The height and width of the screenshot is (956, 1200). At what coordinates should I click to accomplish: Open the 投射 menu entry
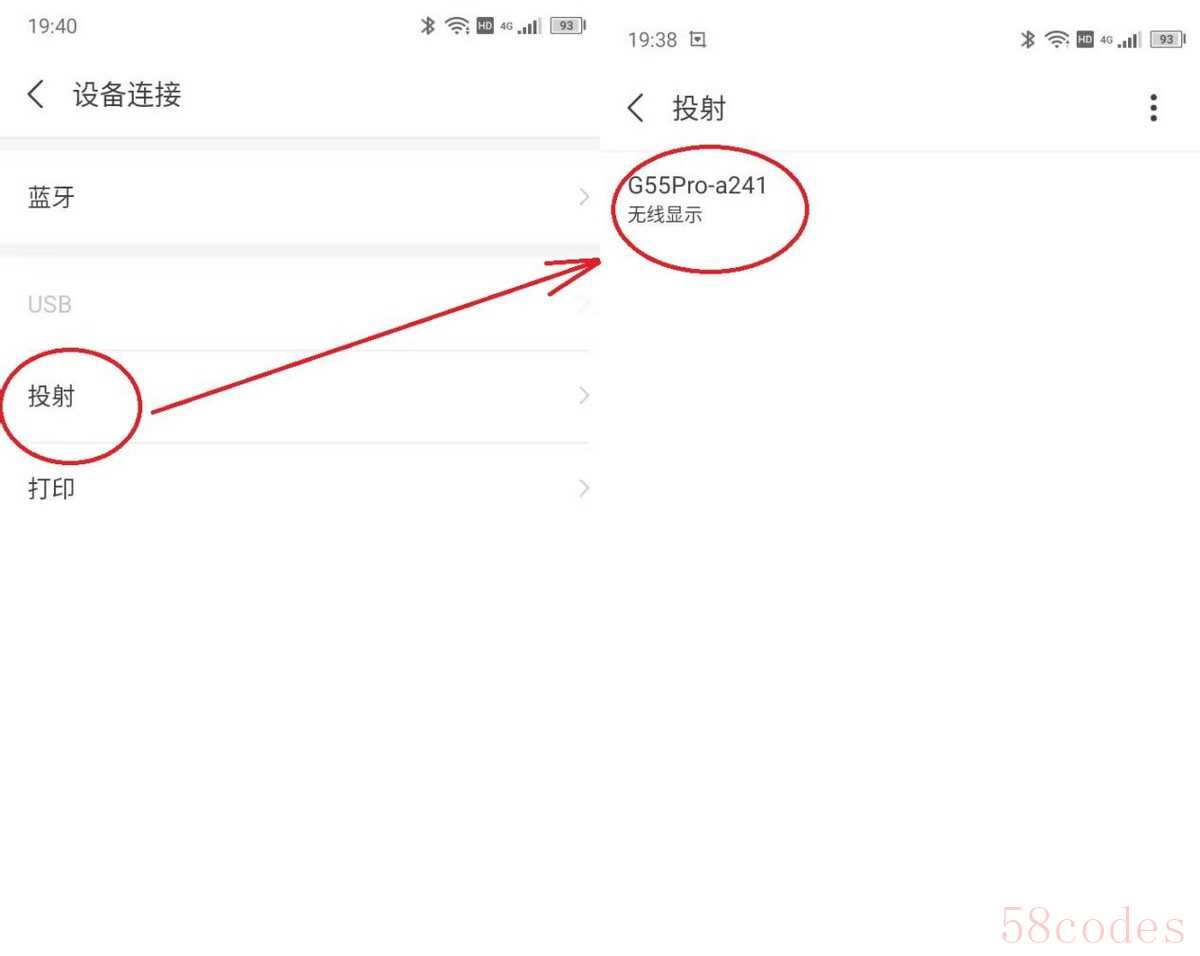click(x=300, y=397)
